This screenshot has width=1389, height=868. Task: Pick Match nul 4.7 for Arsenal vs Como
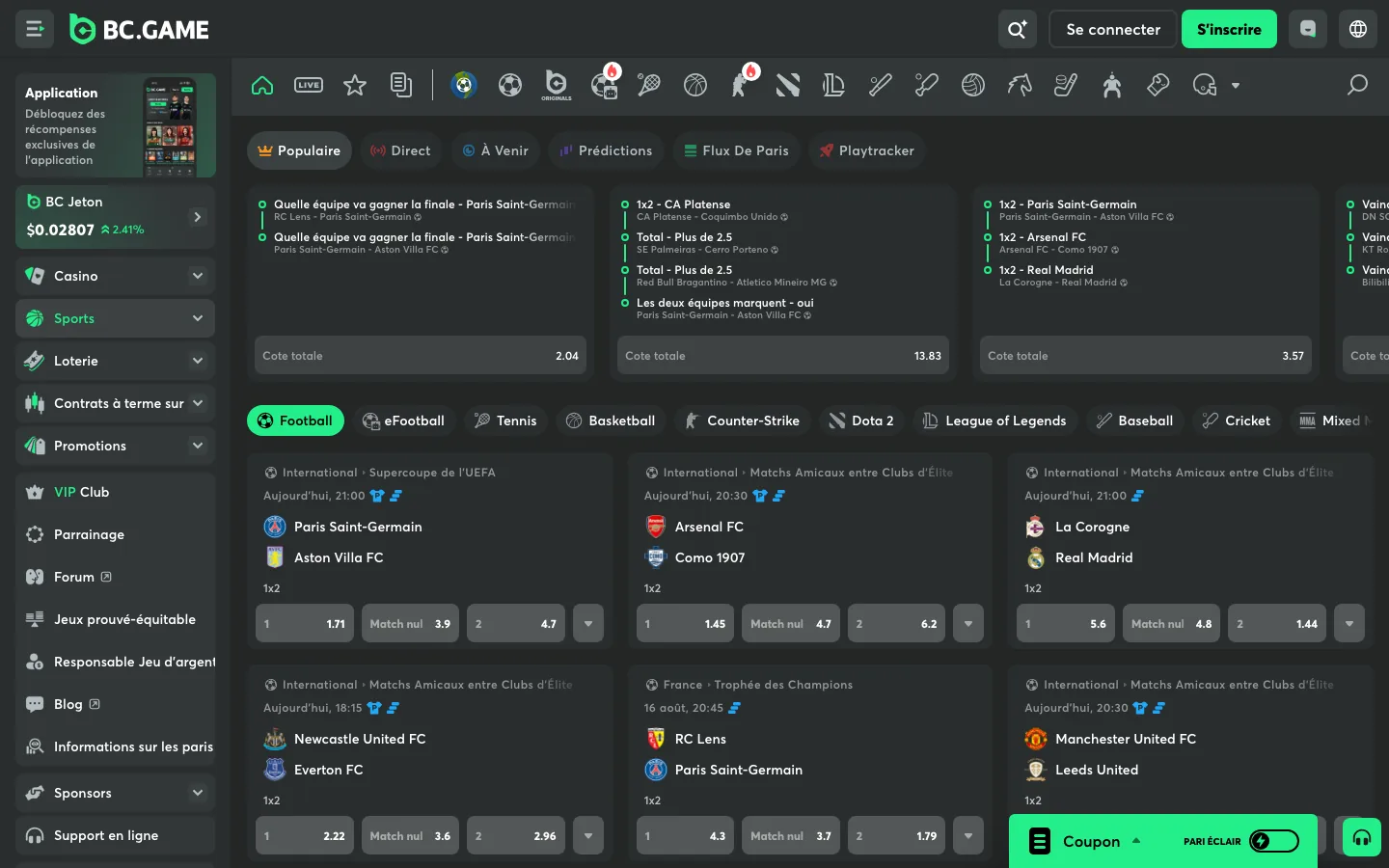(791, 624)
